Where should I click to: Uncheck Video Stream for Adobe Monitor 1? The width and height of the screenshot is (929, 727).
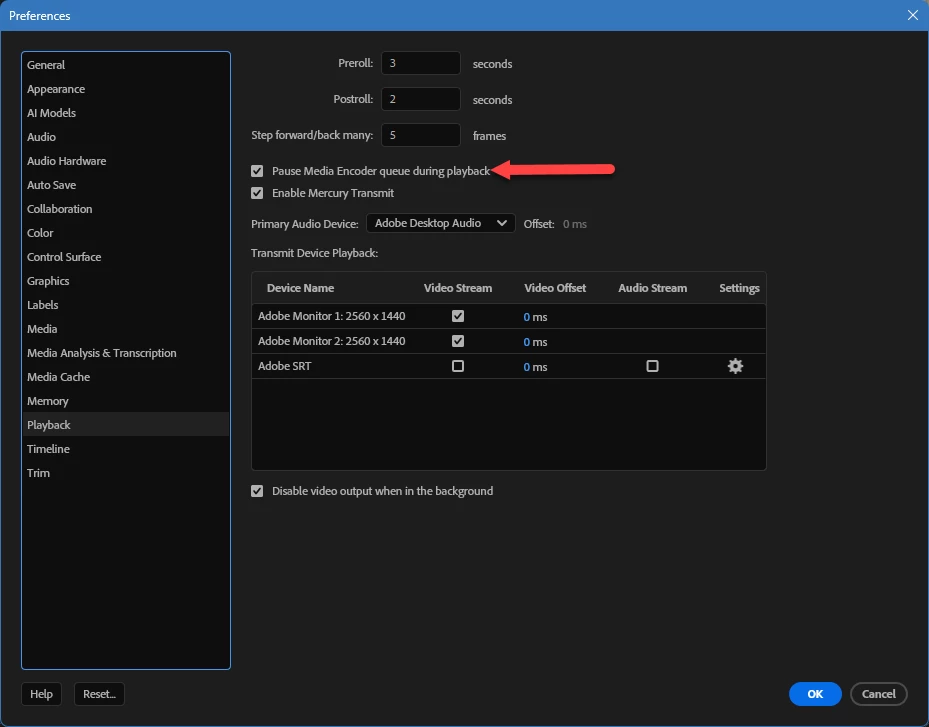tap(458, 316)
